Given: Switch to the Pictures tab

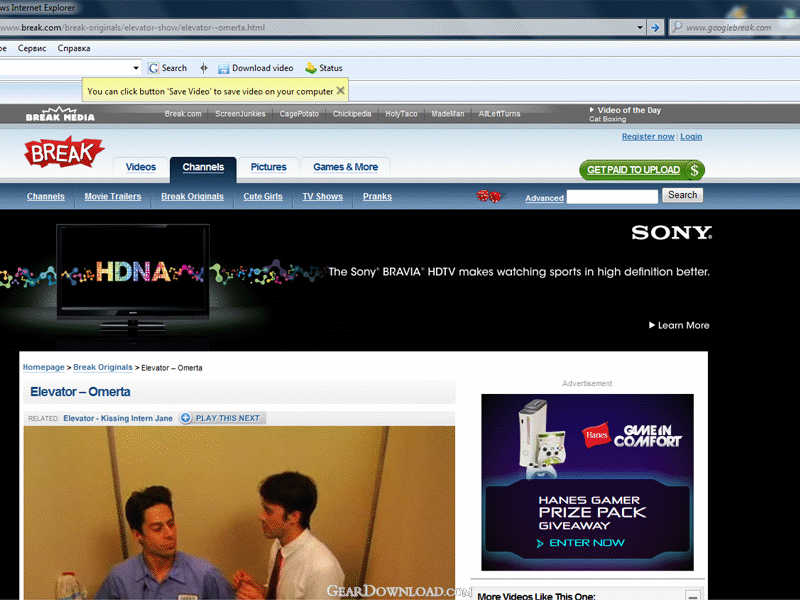Looking at the screenshot, I should (x=268, y=167).
